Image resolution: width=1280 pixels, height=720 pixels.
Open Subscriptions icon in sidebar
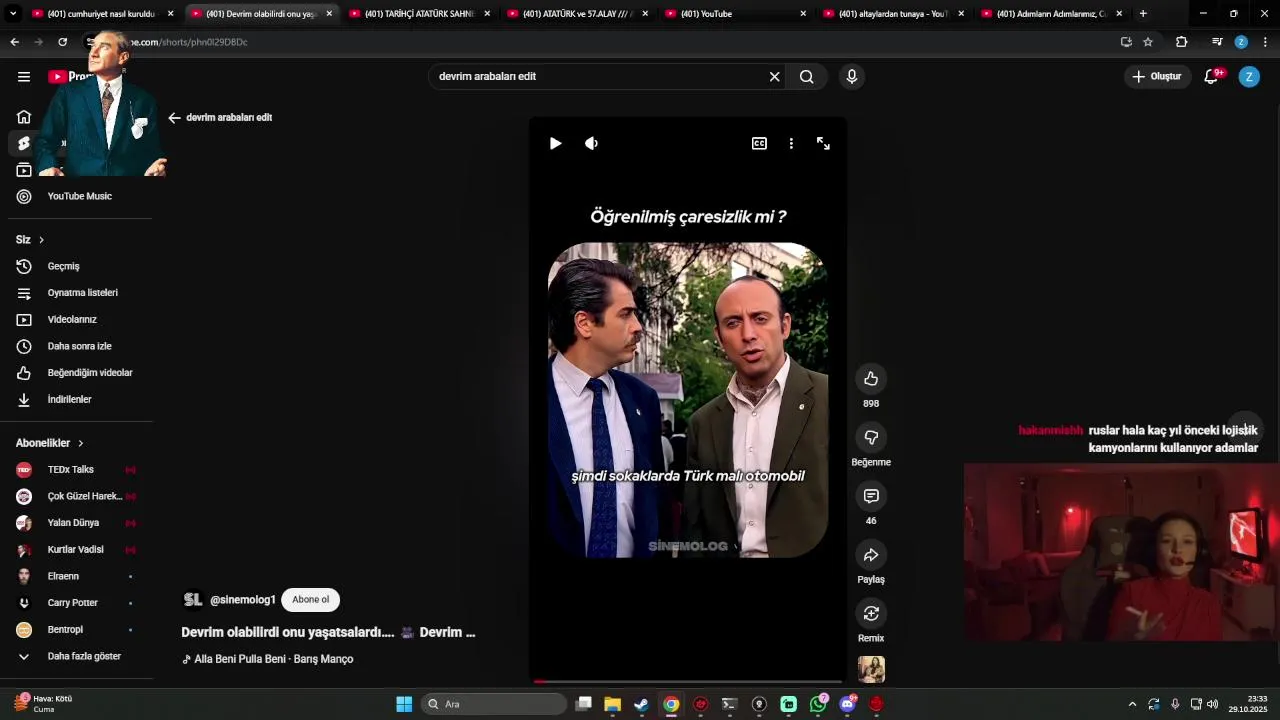click(x=24, y=170)
